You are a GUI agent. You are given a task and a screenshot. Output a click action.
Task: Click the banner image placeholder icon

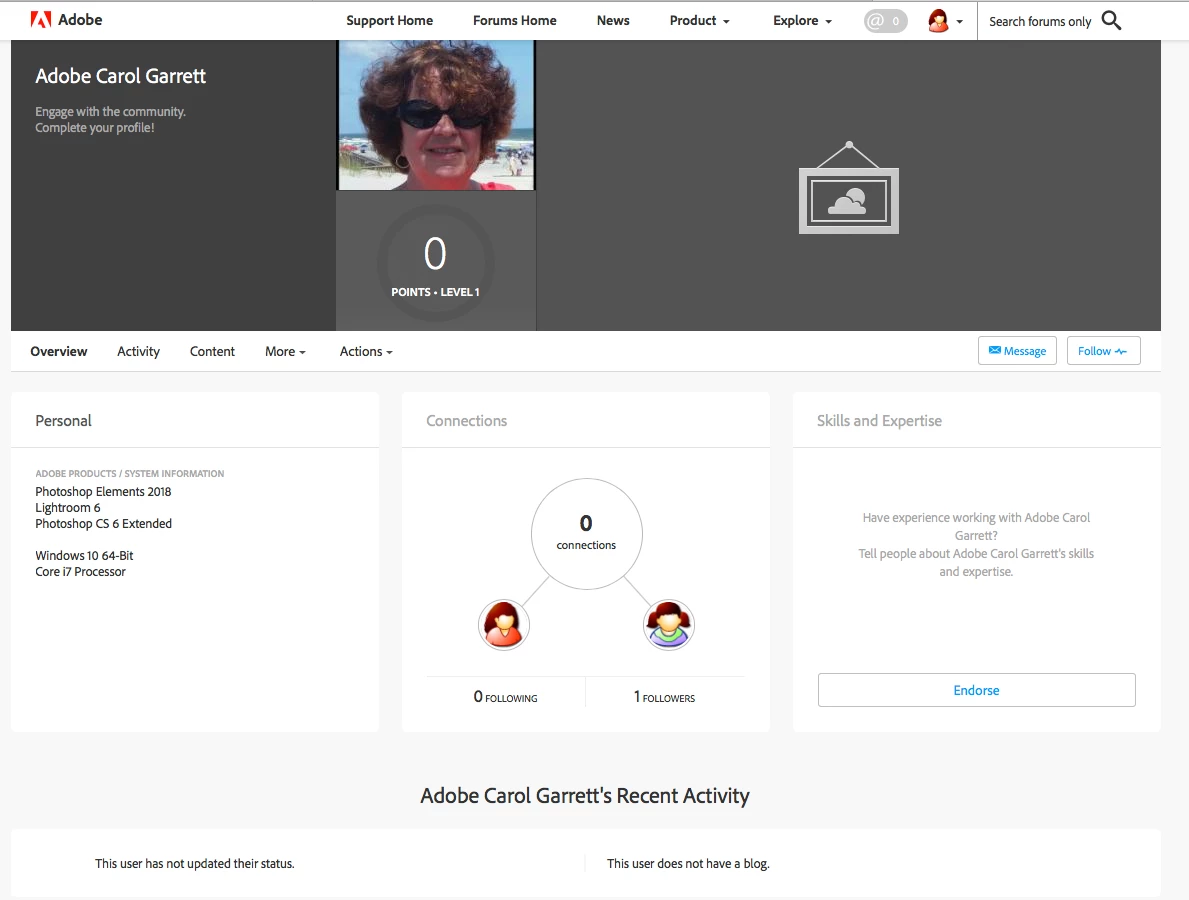coord(849,187)
